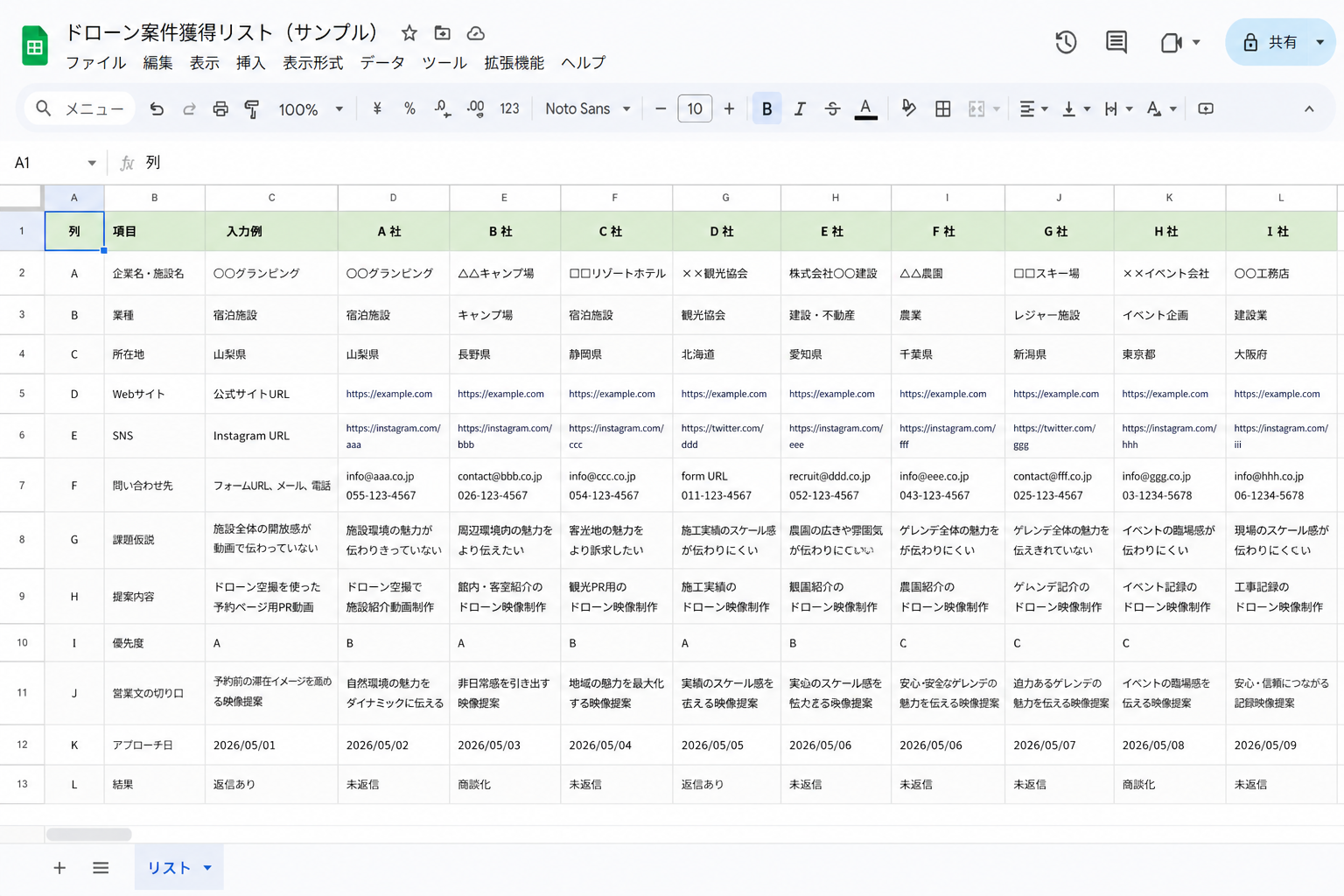Image resolution: width=1344 pixels, height=896 pixels.
Task: Open the version history icon
Action: tap(1066, 41)
